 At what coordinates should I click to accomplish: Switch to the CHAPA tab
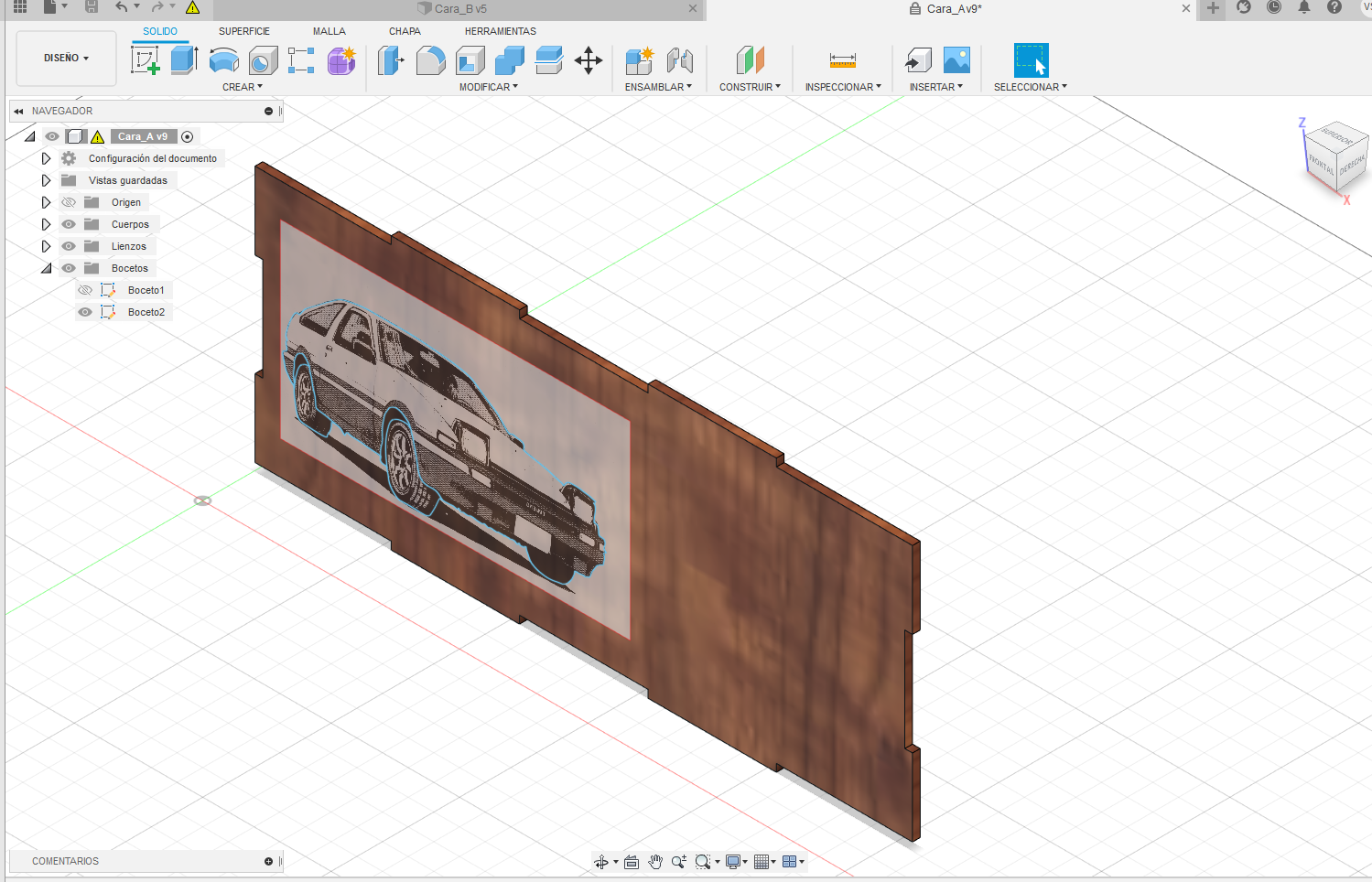tap(405, 31)
